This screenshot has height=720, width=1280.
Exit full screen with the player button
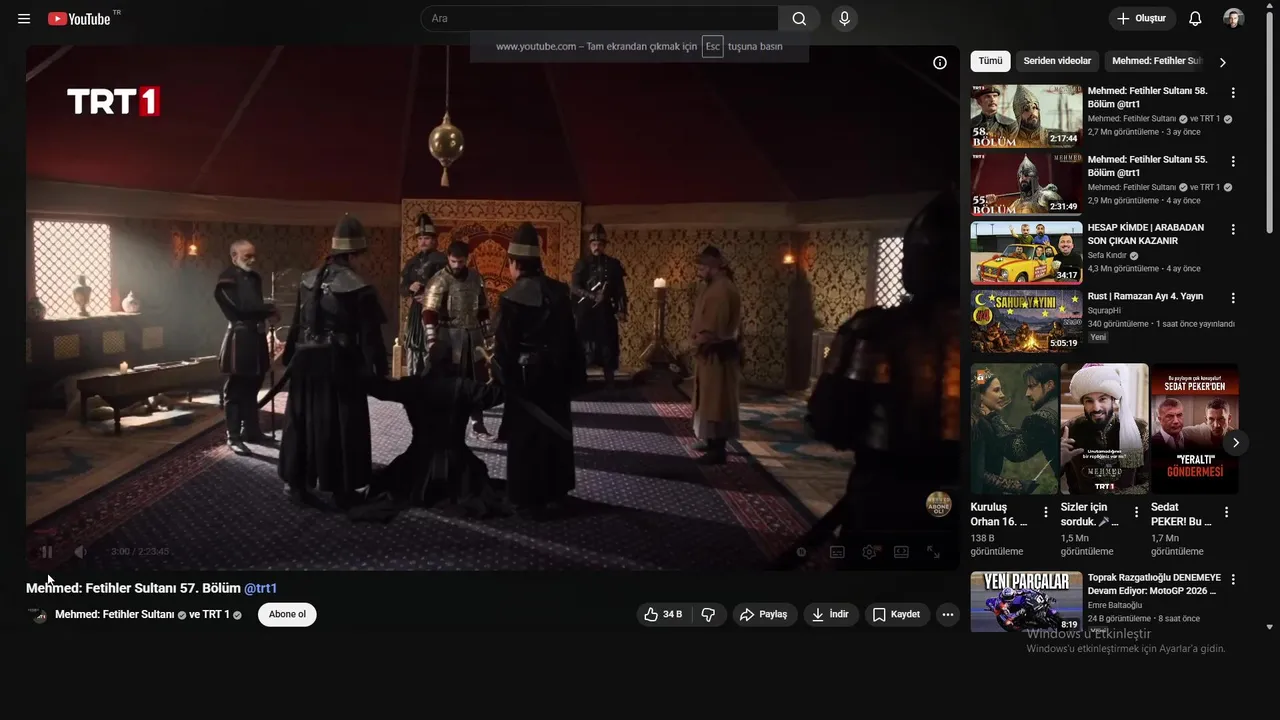click(x=933, y=552)
